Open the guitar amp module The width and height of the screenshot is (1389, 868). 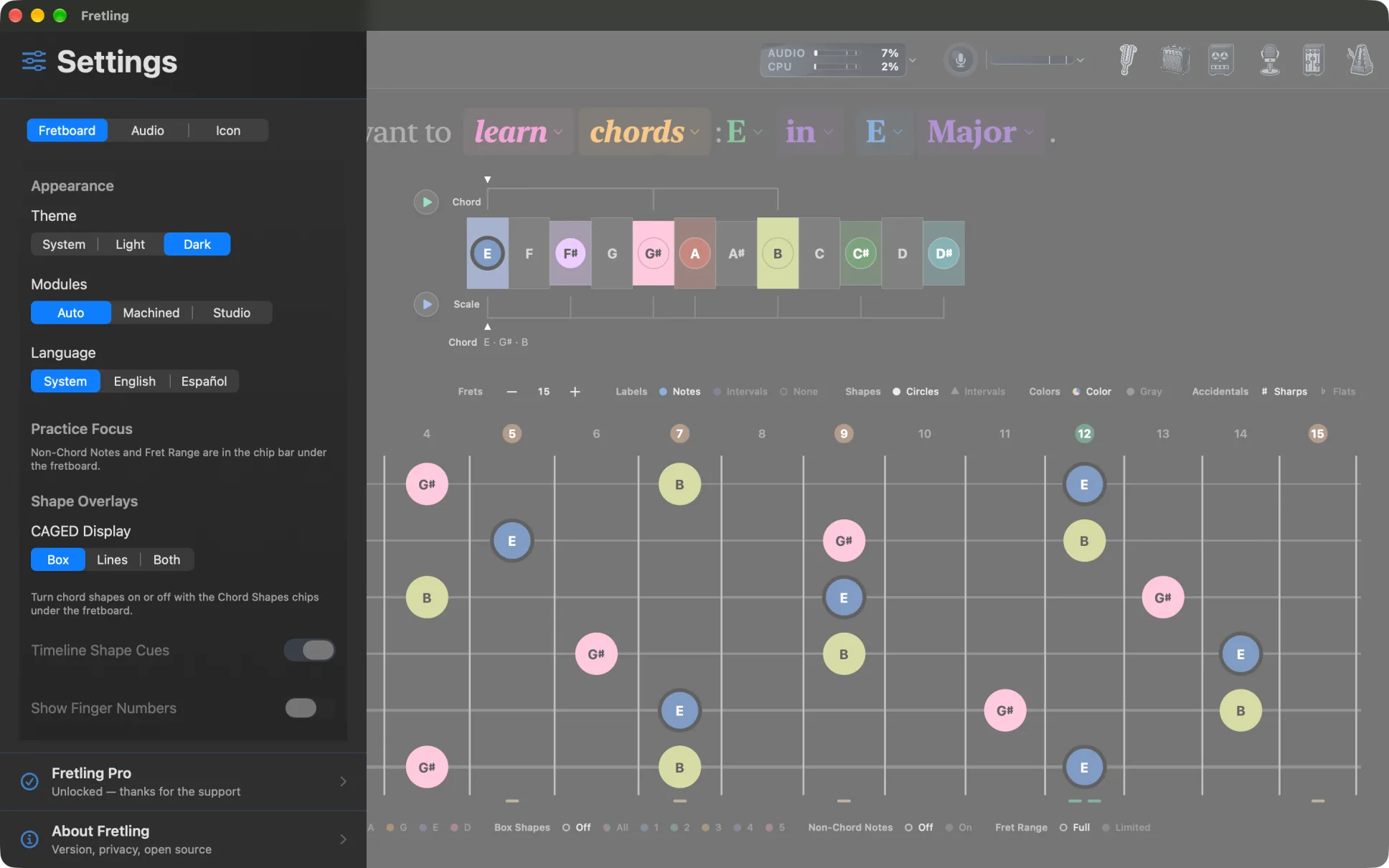click(x=1174, y=60)
